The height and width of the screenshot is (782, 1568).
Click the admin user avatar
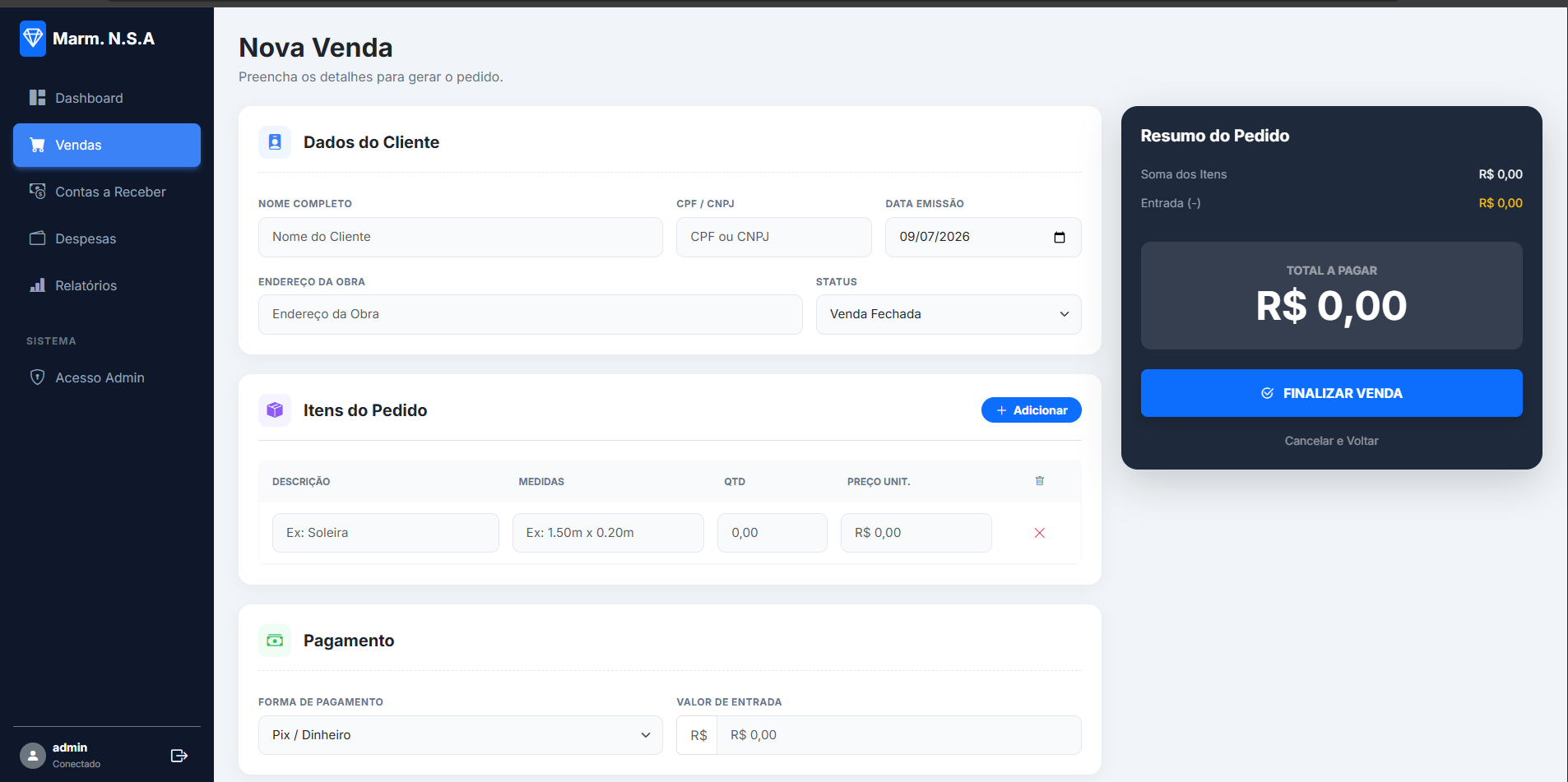(33, 756)
